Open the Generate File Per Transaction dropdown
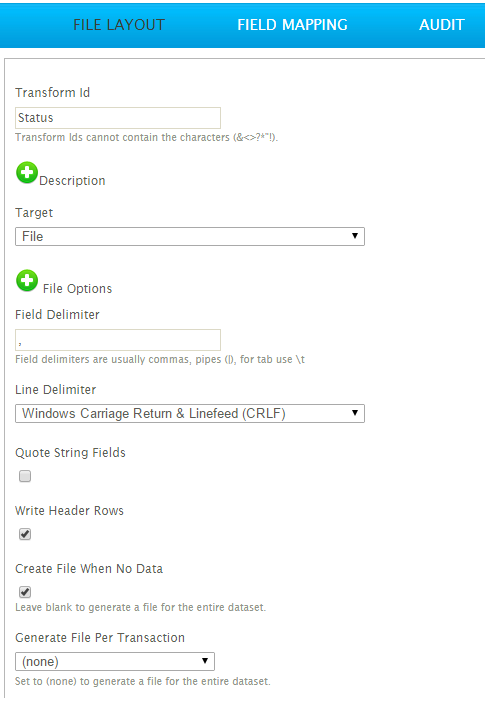Image resolution: width=495 pixels, height=708 pixels. 115,661
